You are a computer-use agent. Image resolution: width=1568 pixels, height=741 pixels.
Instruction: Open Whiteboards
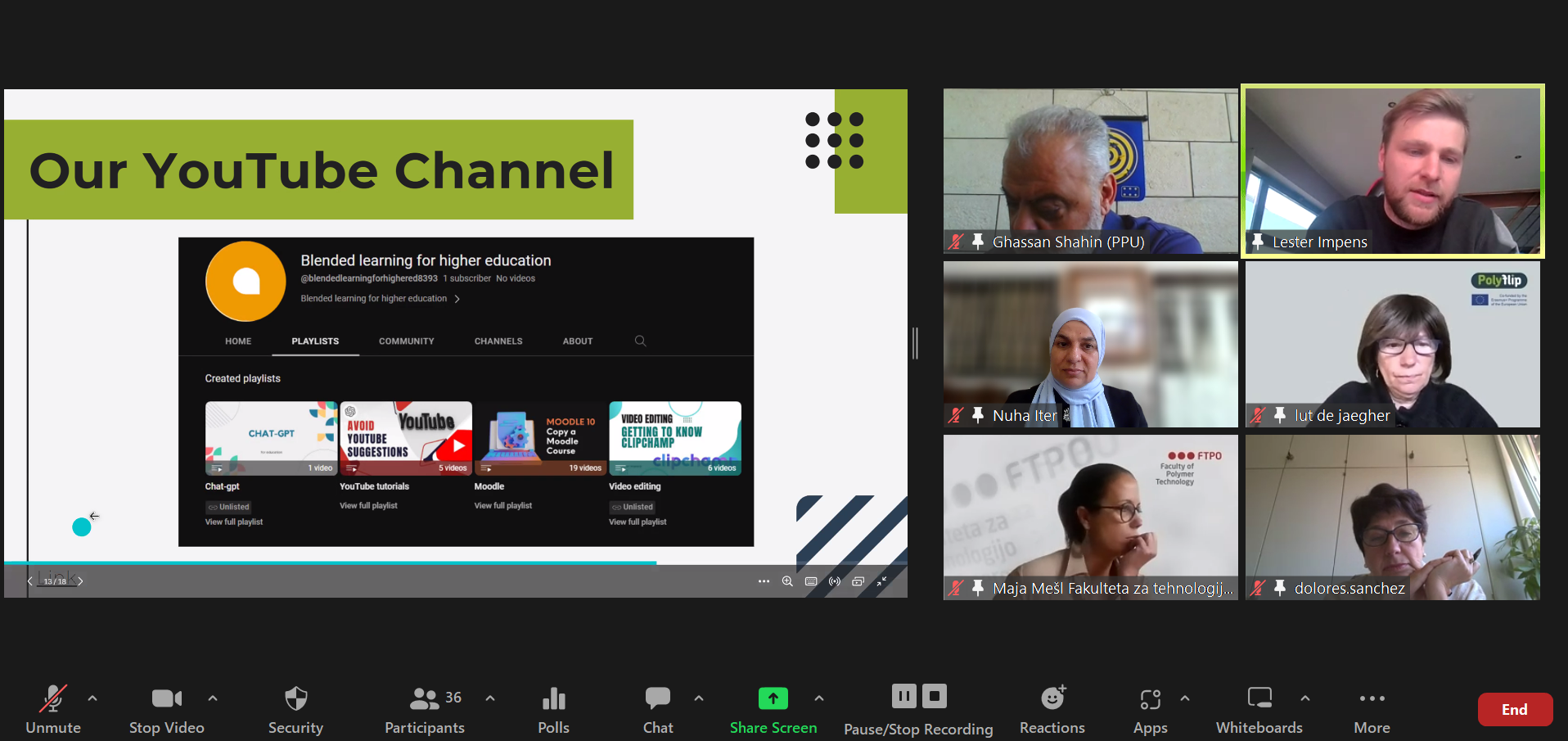[x=1259, y=710]
